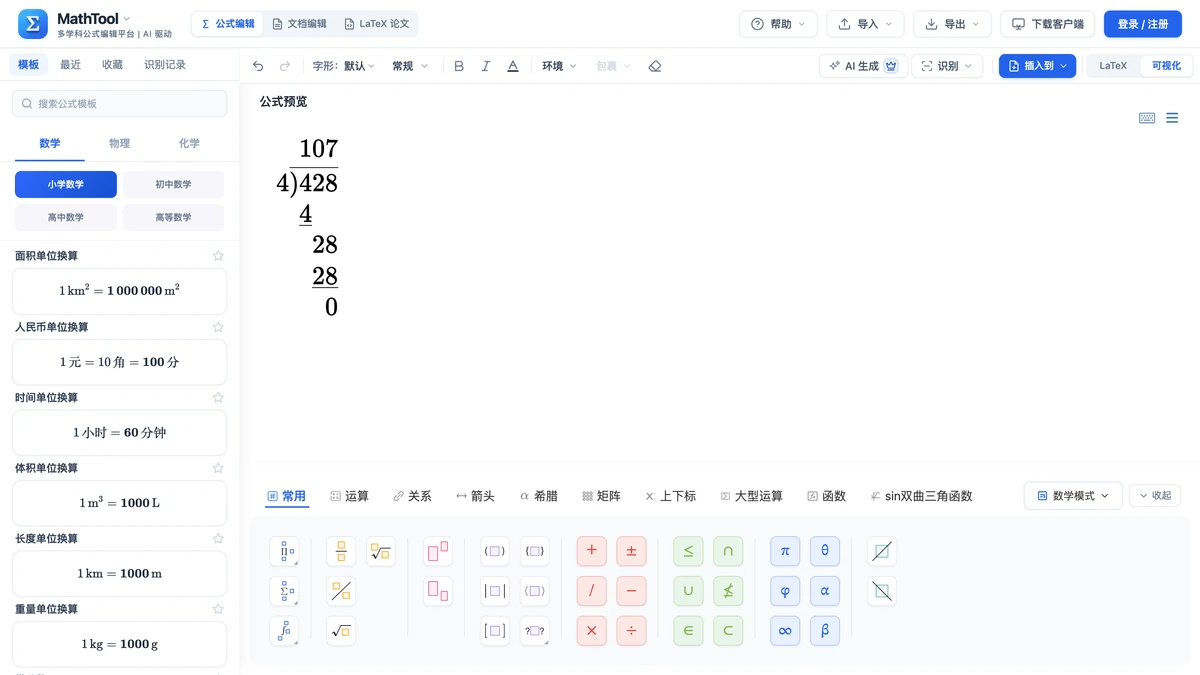Image resolution: width=1200 pixels, height=675 pixels.
Task: Insert the union symbol
Action: [688, 591]
